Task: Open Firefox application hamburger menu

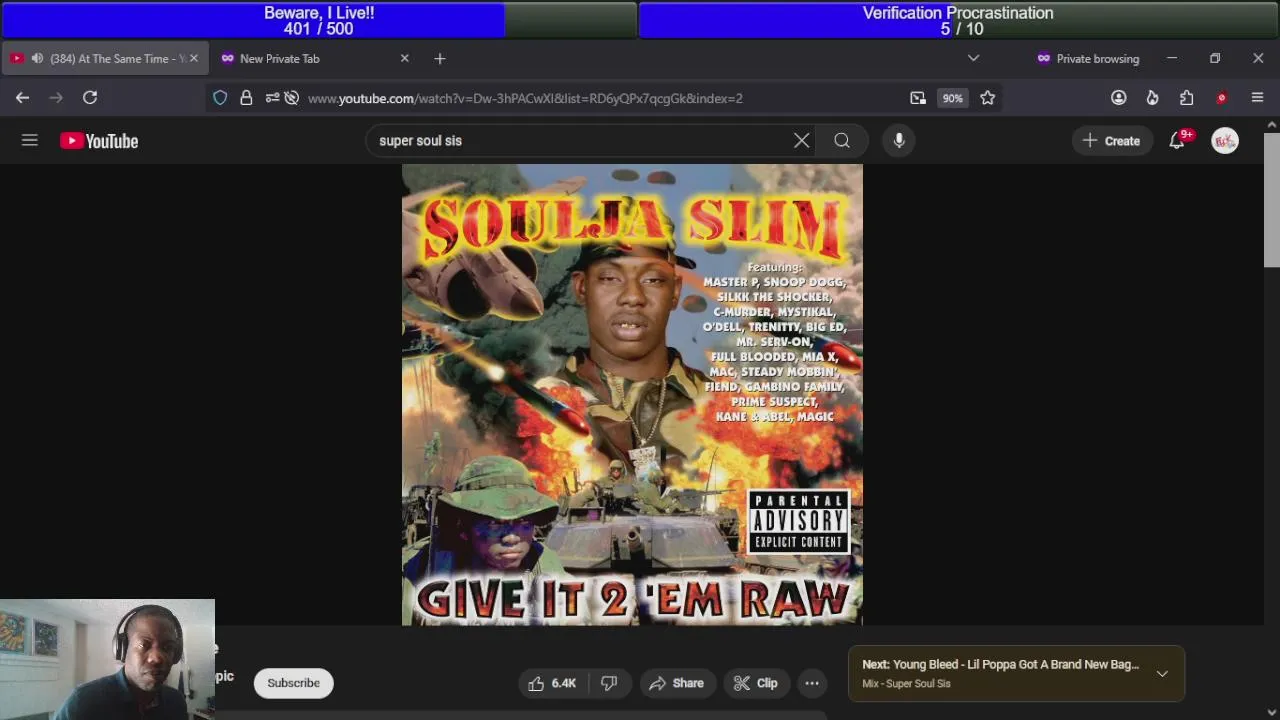Action: click(x=1257, y=98)
